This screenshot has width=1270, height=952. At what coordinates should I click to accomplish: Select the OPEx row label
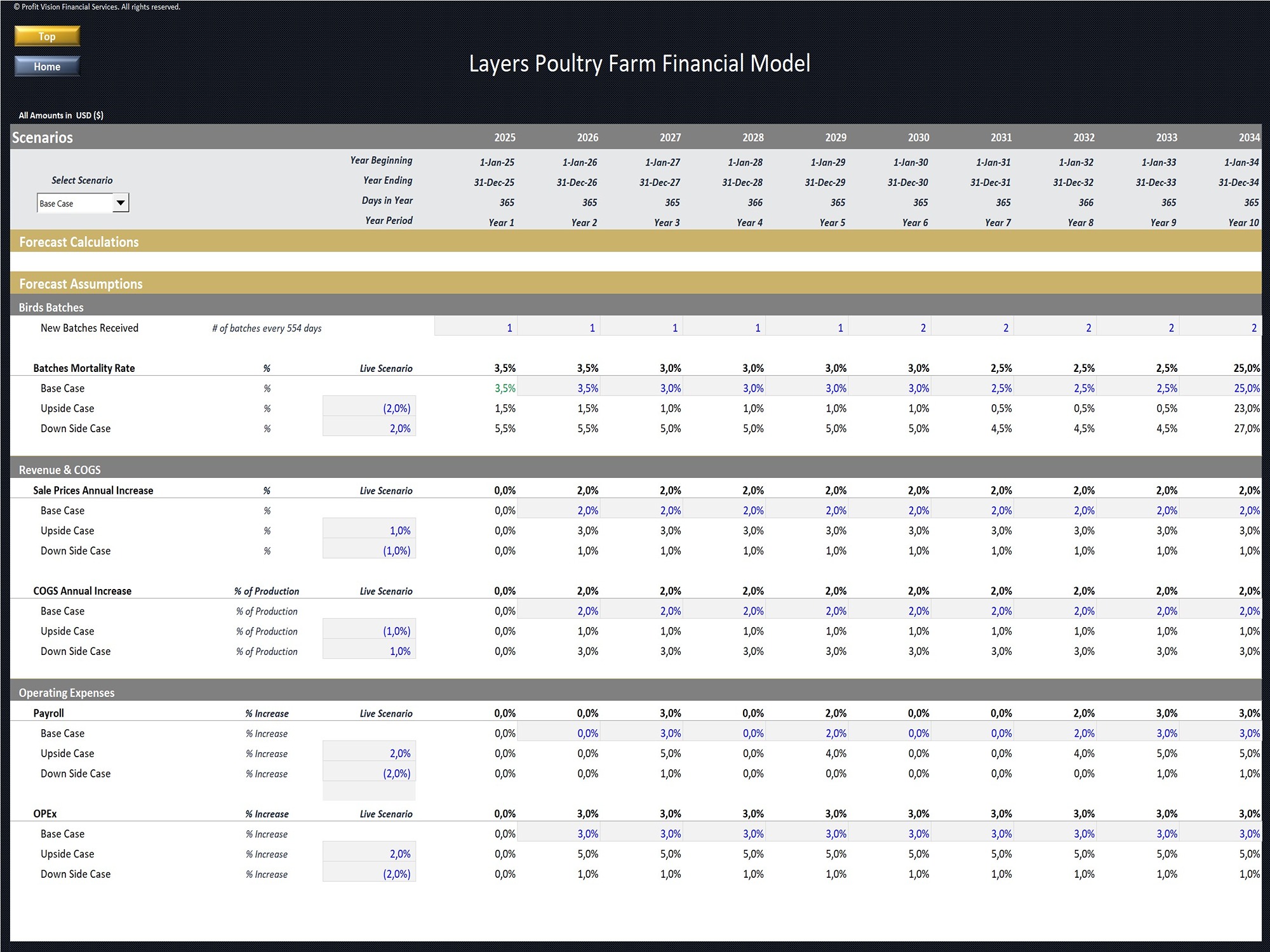pos(44,814)
